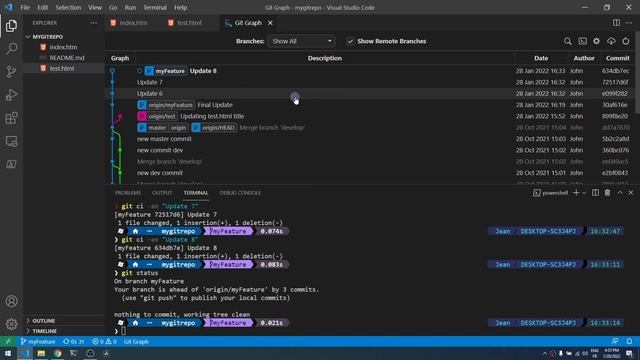The width and height of the screenshot is (640, 360).
Task: Open Git Graph repository settings gear
Action: [596, 41]
